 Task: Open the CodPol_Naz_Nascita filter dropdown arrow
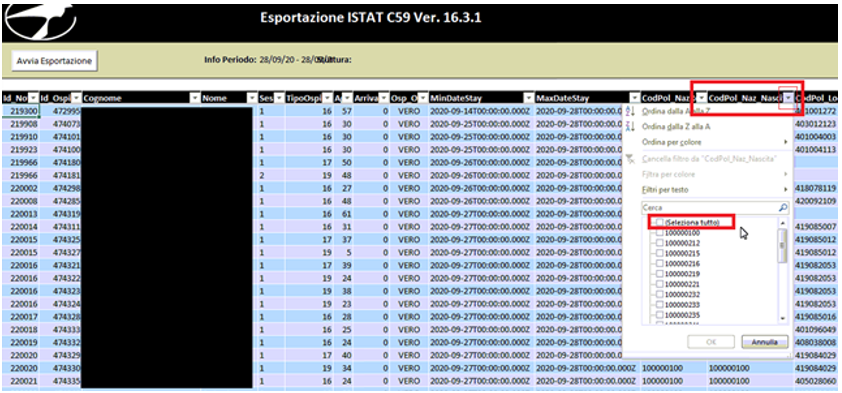click(788, 98)
